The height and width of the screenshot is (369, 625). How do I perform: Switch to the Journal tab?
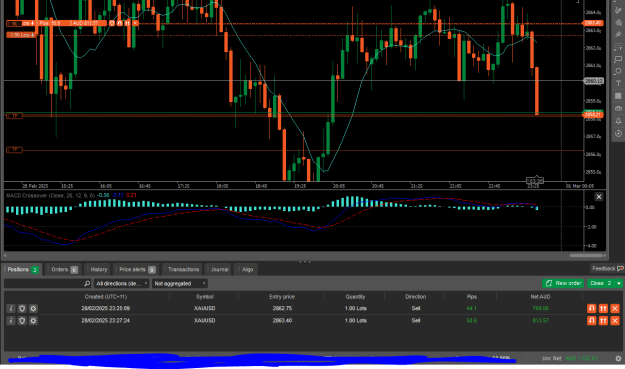click(x=219, y=270)
